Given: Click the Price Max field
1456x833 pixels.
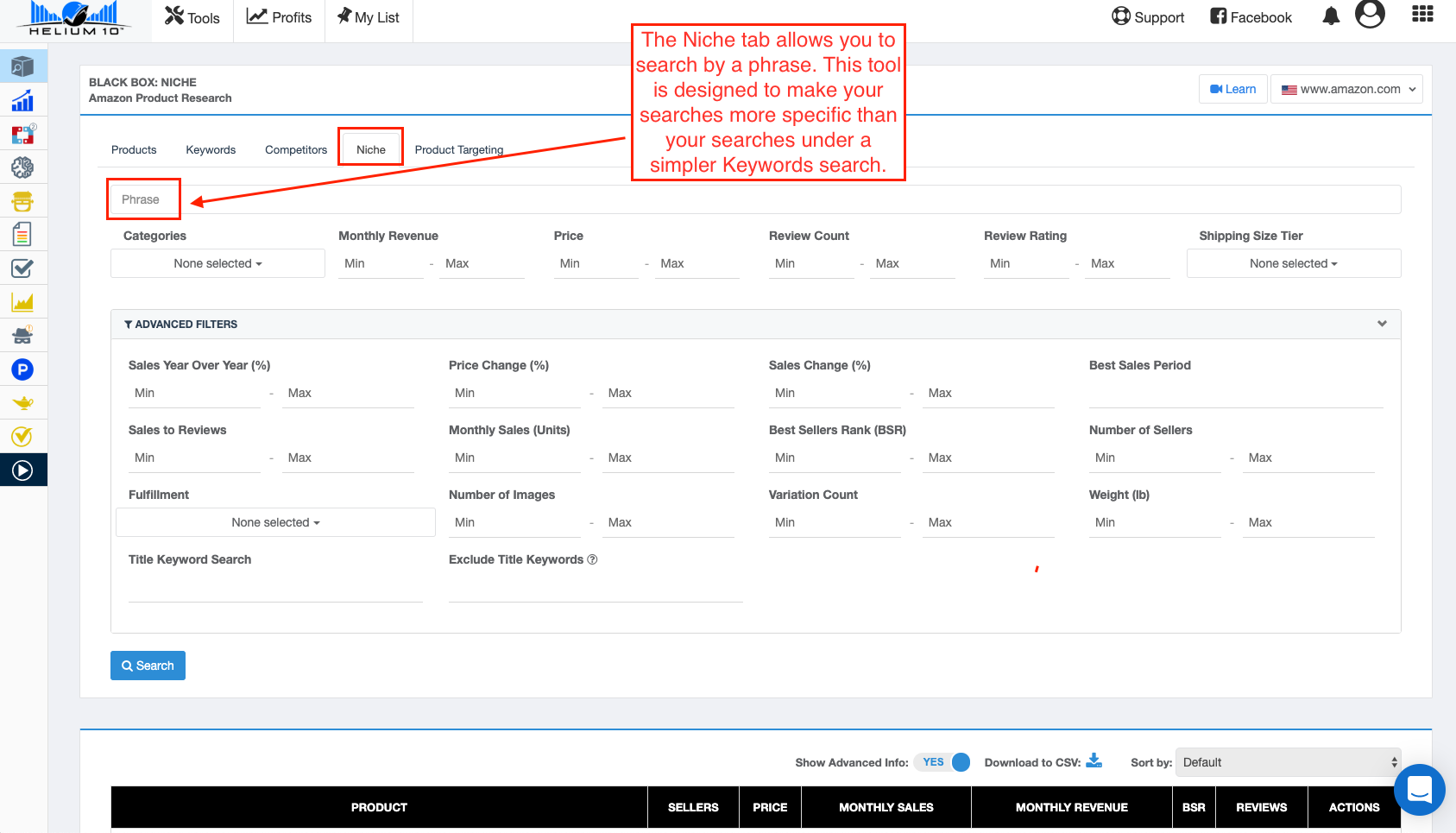Looking at the screenshot, I should pos(697,263).
